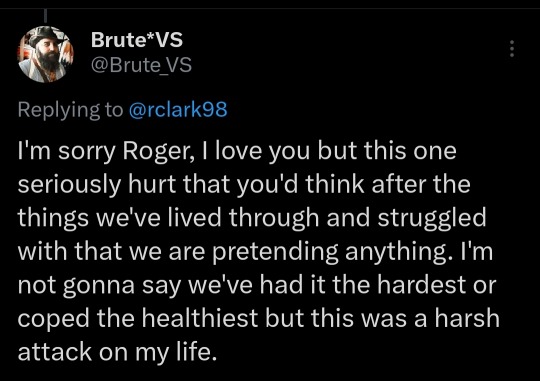Select the tweet line starting "I'm sorry"
Screen dimensions: 540x381
point(237,152)
